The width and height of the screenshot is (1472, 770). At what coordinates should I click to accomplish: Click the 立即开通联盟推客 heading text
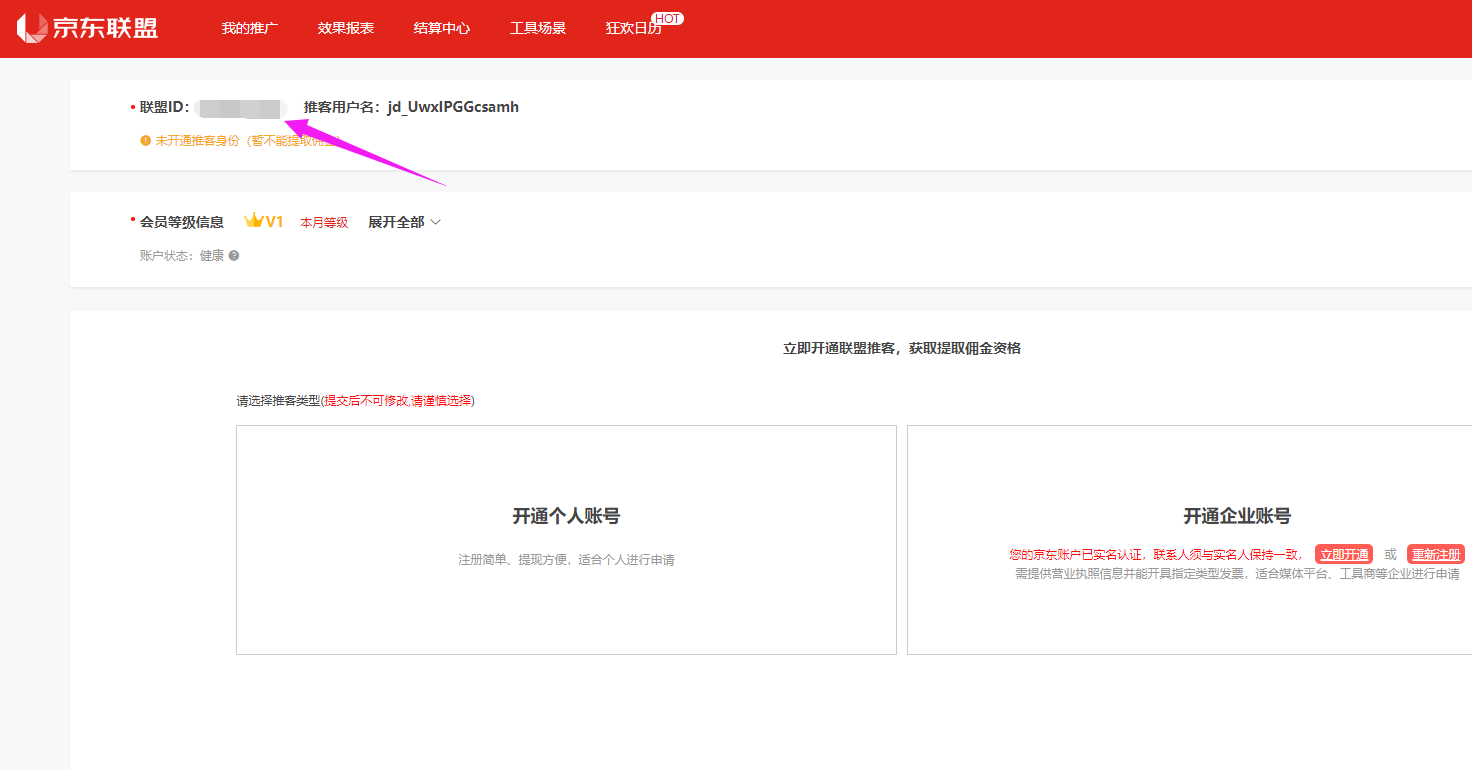pyautogui.click(x=902, y=348)
